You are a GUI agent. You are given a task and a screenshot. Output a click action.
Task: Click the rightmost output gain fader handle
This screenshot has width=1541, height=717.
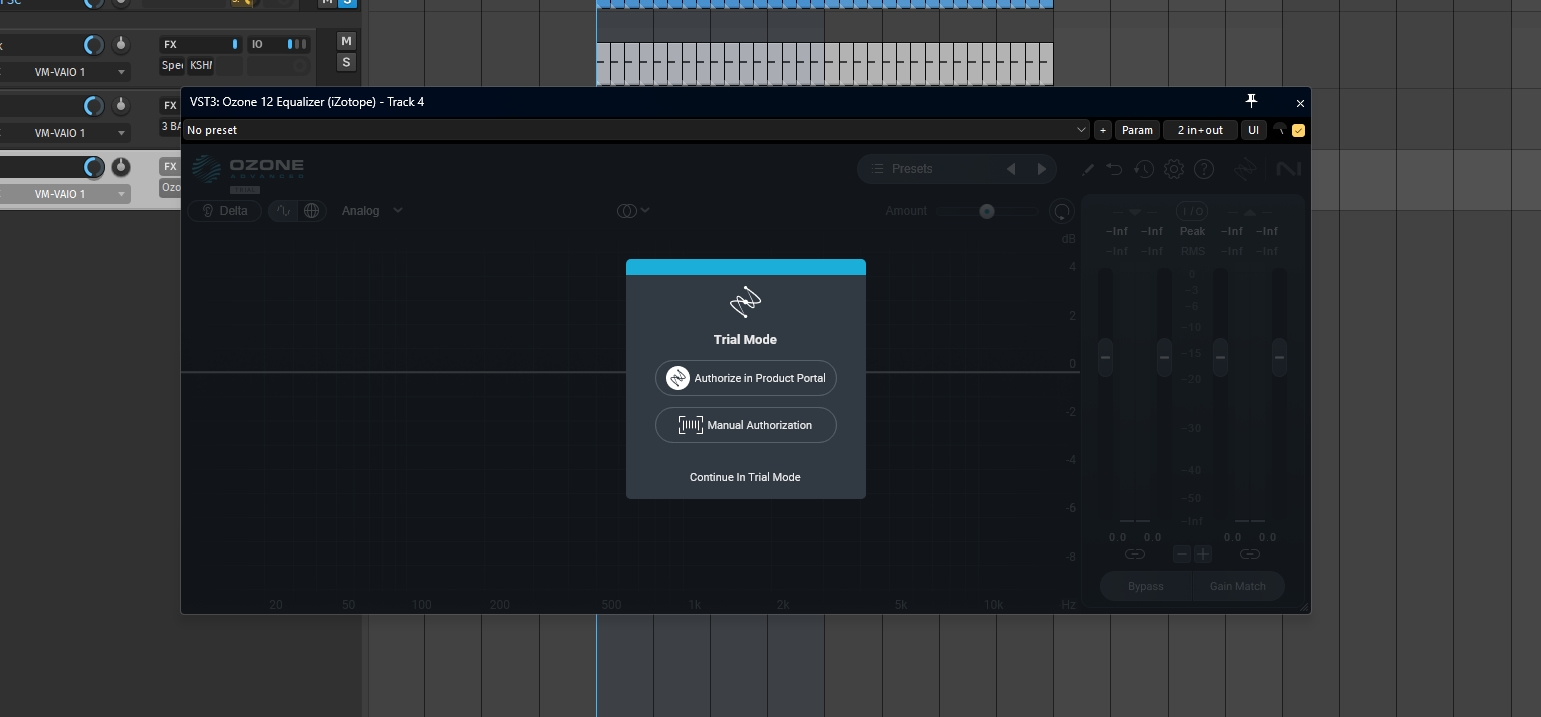pos(1279,357)
